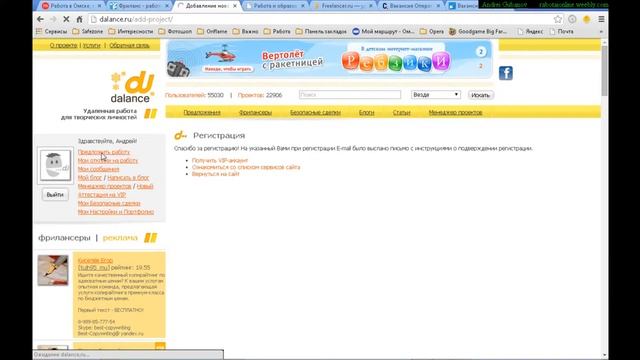640x360 pixels.
Task: Go back with the browser back arrow
Action: tap(40, 19)
